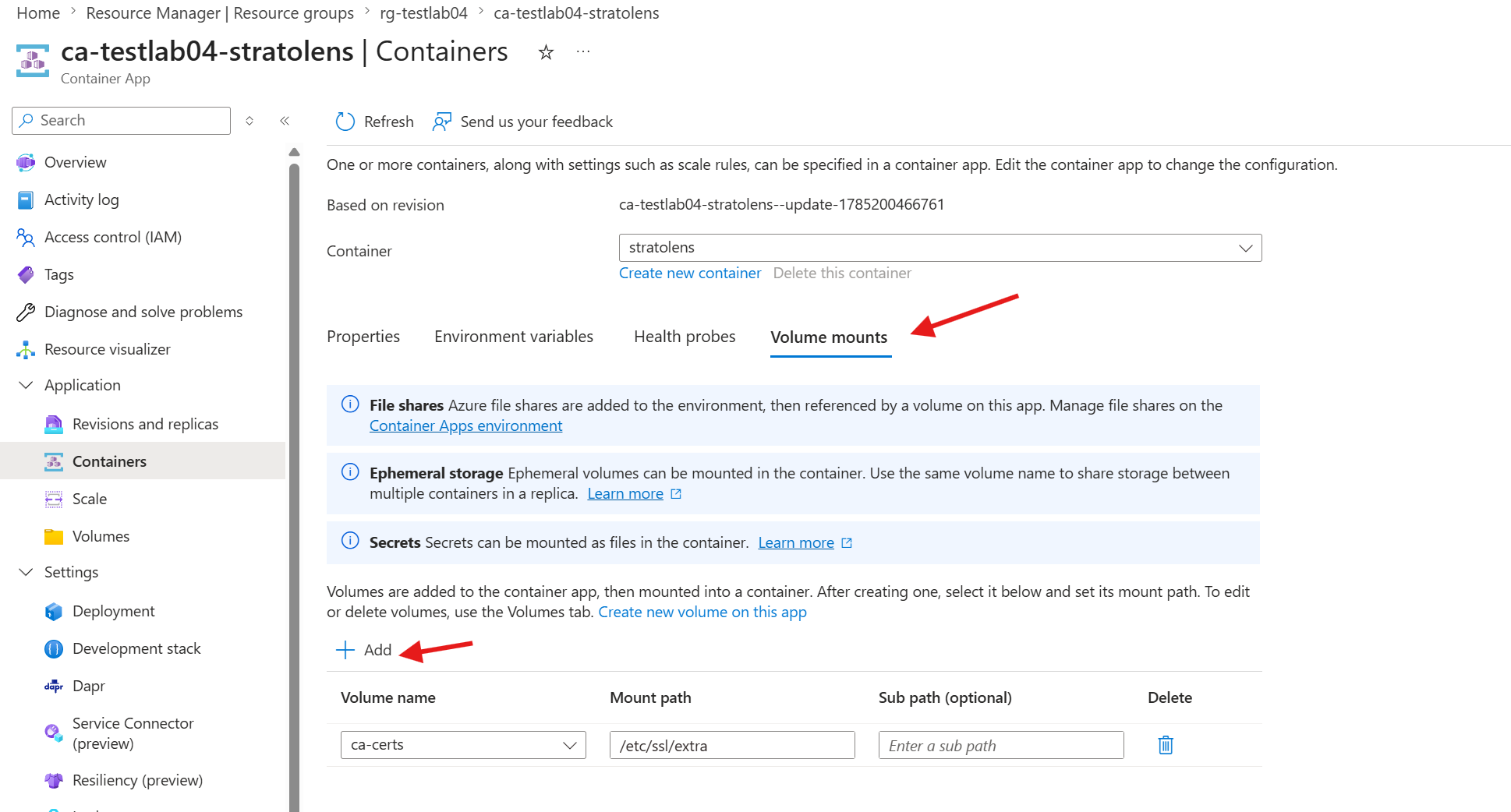Click the Diagnose wrench icon
Viewport: 1511px width, 812px height.
(x=26, y=312)
